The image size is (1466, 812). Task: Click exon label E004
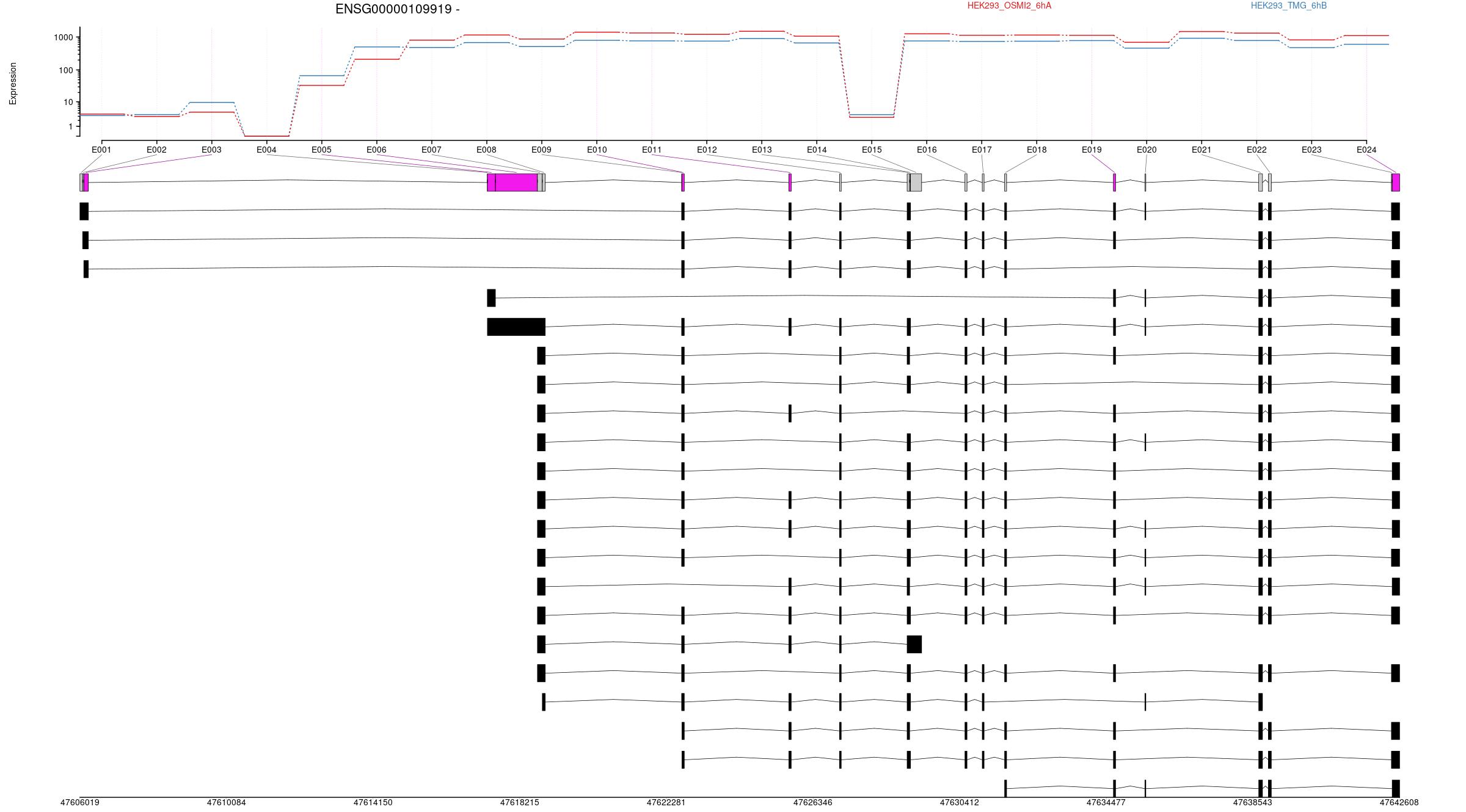click(x=266, y=150)
